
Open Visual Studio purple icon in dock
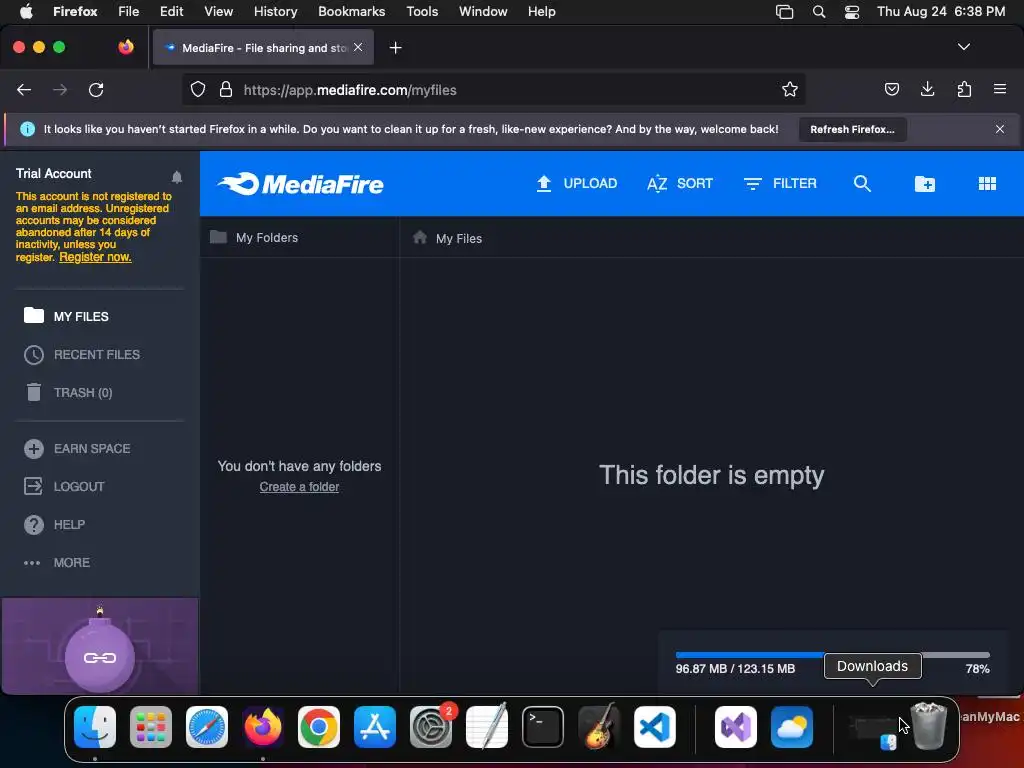pyautogui.click(x=736, y=727)
